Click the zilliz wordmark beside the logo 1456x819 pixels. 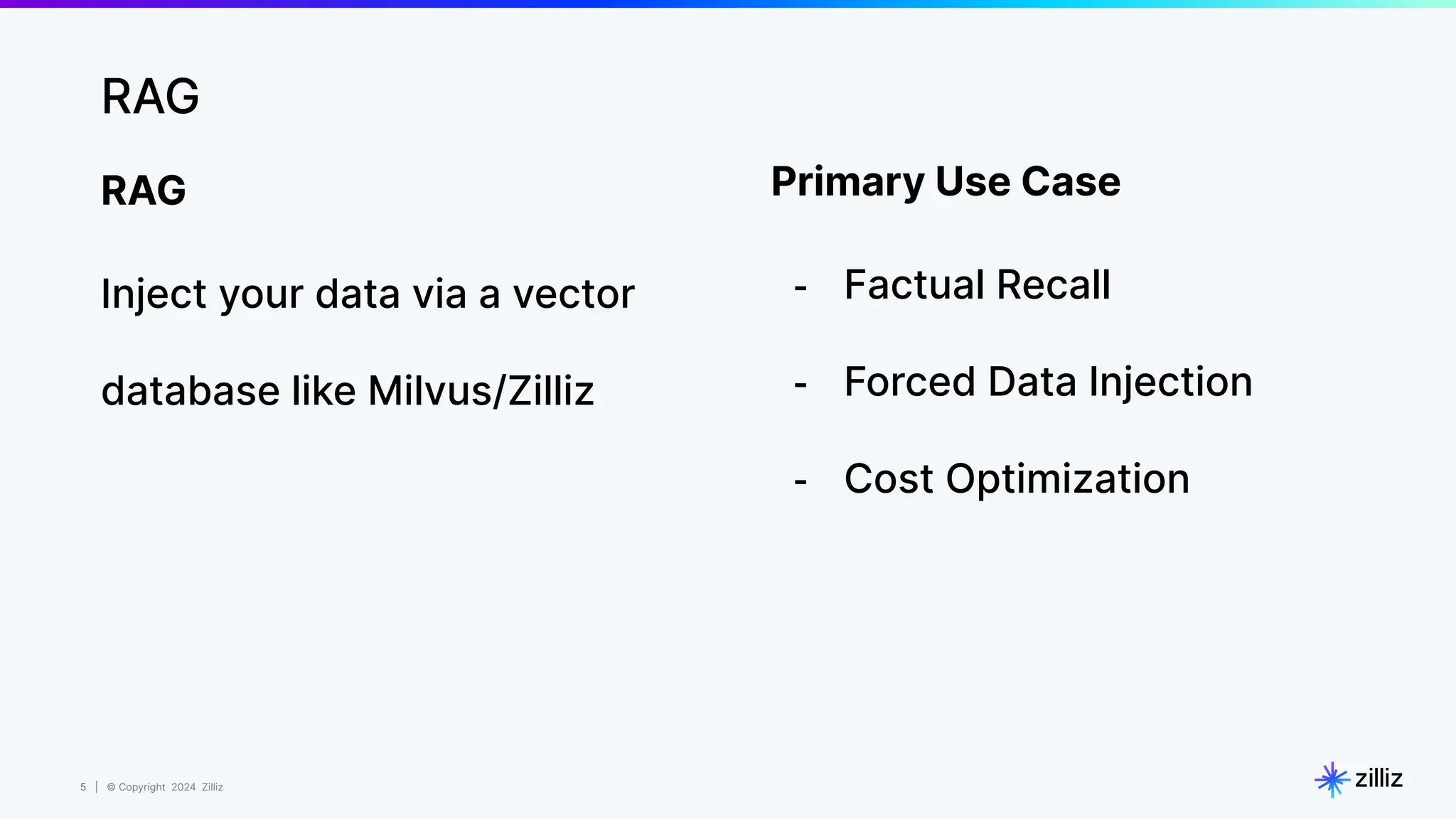click(x=1379, y=778)
